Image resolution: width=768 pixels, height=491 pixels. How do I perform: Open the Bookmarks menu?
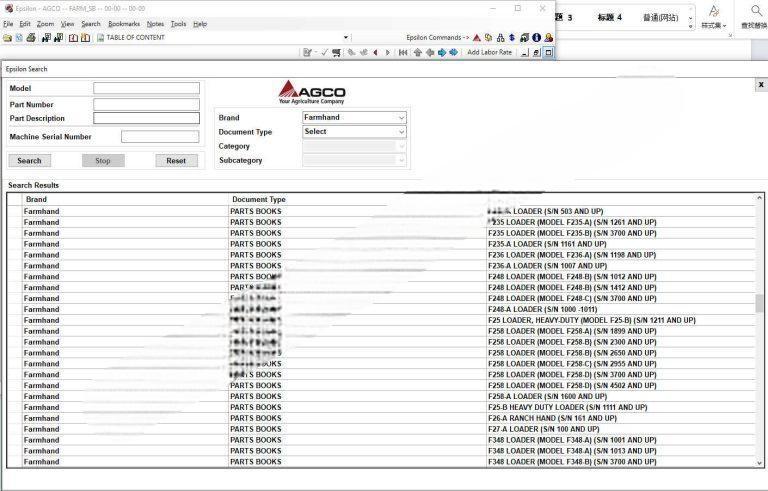click(x=124, y=24)
